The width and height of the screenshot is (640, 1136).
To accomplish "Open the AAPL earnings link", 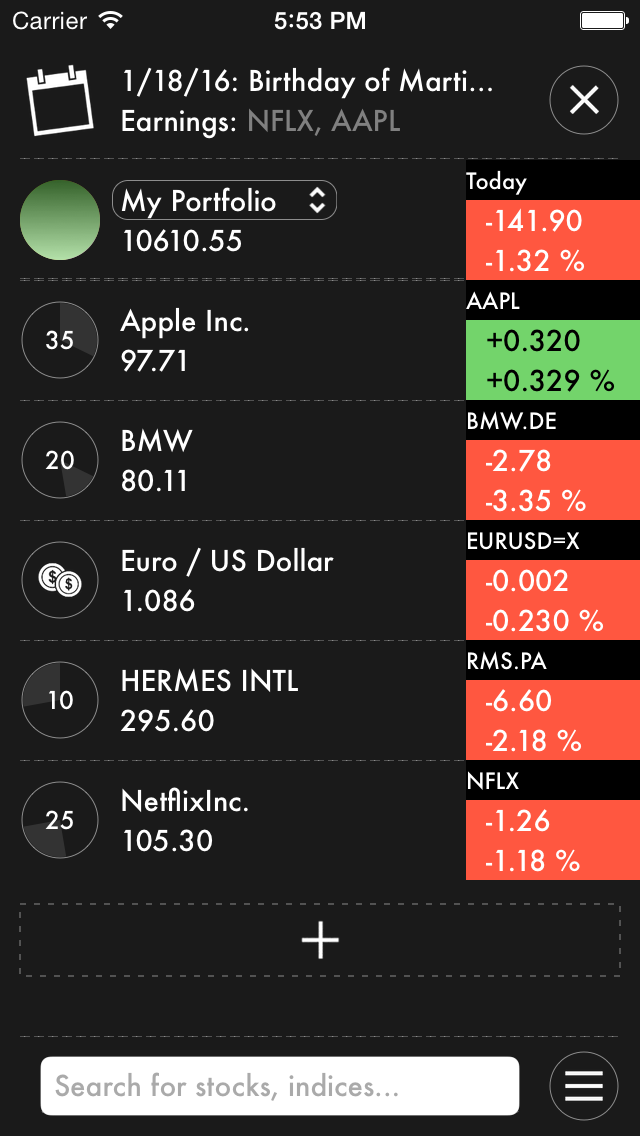I will click(x=366, y=122).
